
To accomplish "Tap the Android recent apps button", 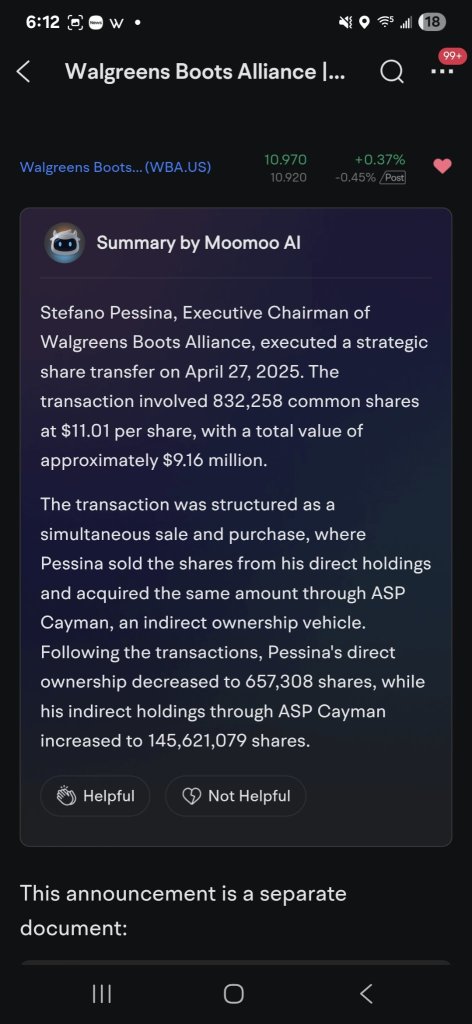I will (x=102, y=994).
